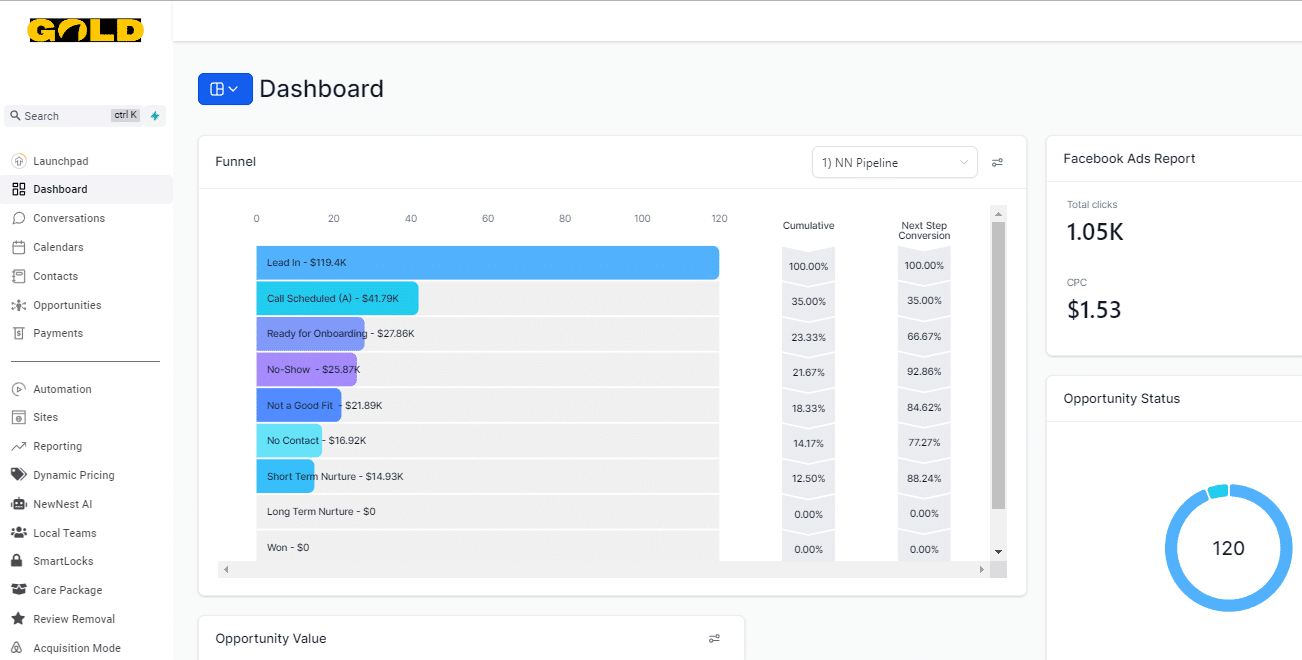Click the funnel horizontal scrollbar right arrow
The width and height of the screenshot is (1302, 660).
pos(981,569)
